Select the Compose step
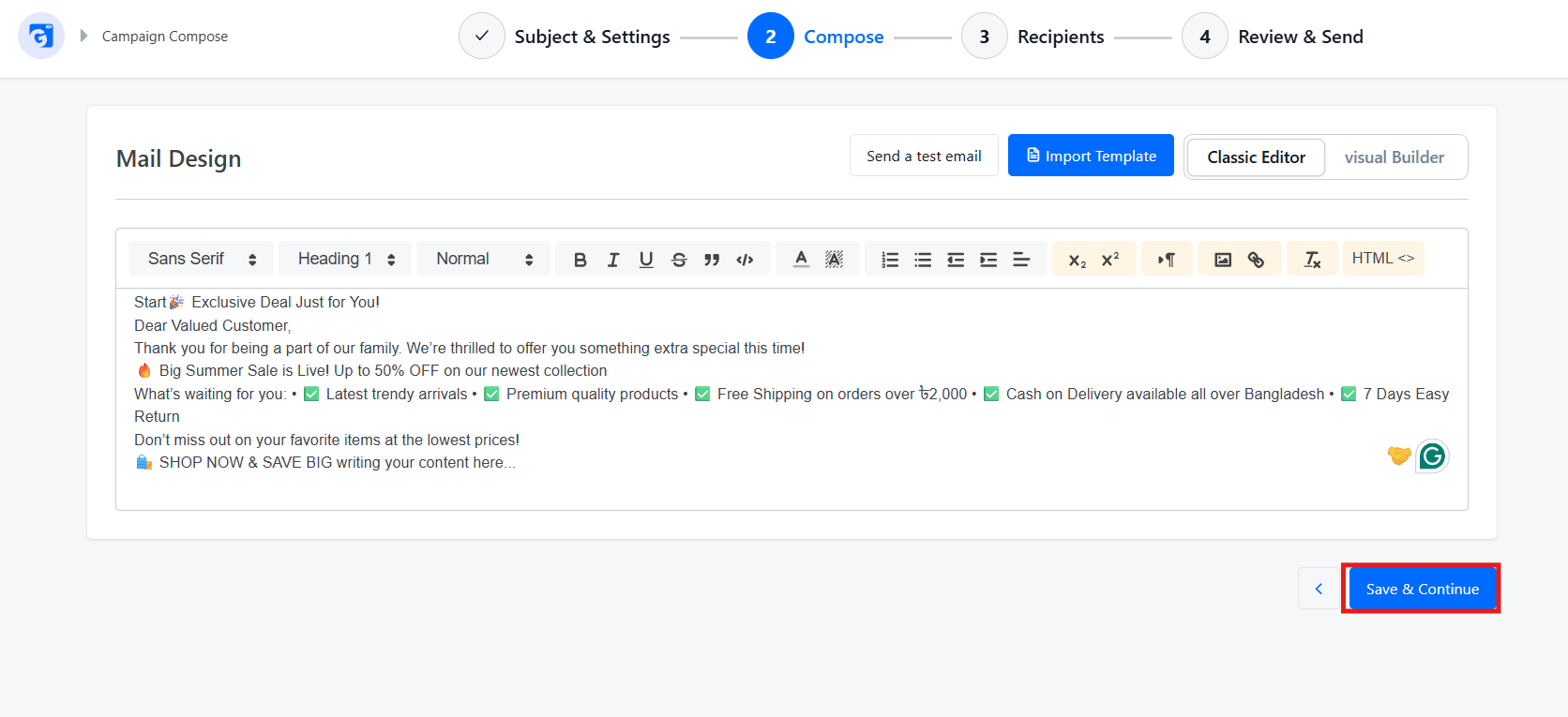 [x=816, y=37]
